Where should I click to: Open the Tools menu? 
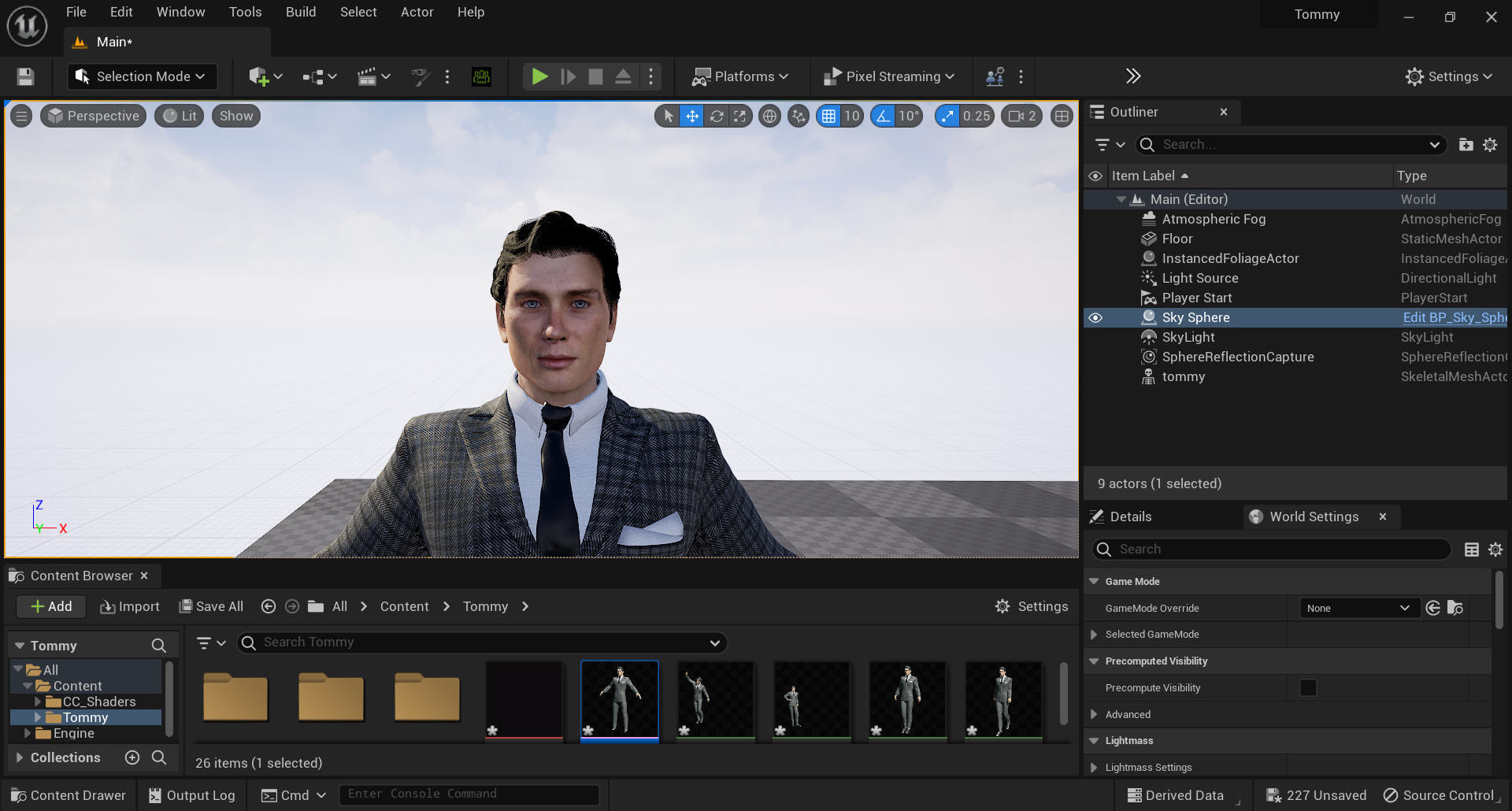coord(246,12)
